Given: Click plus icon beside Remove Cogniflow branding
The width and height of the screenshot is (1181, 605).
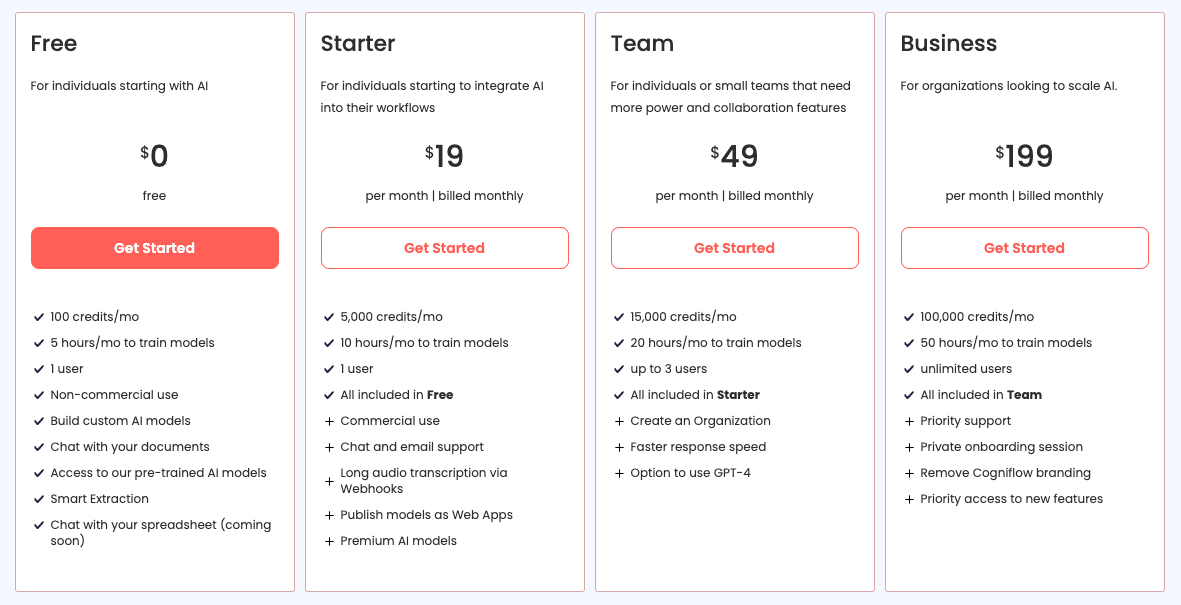Looking at the screenshot, I should coord(909,473).
